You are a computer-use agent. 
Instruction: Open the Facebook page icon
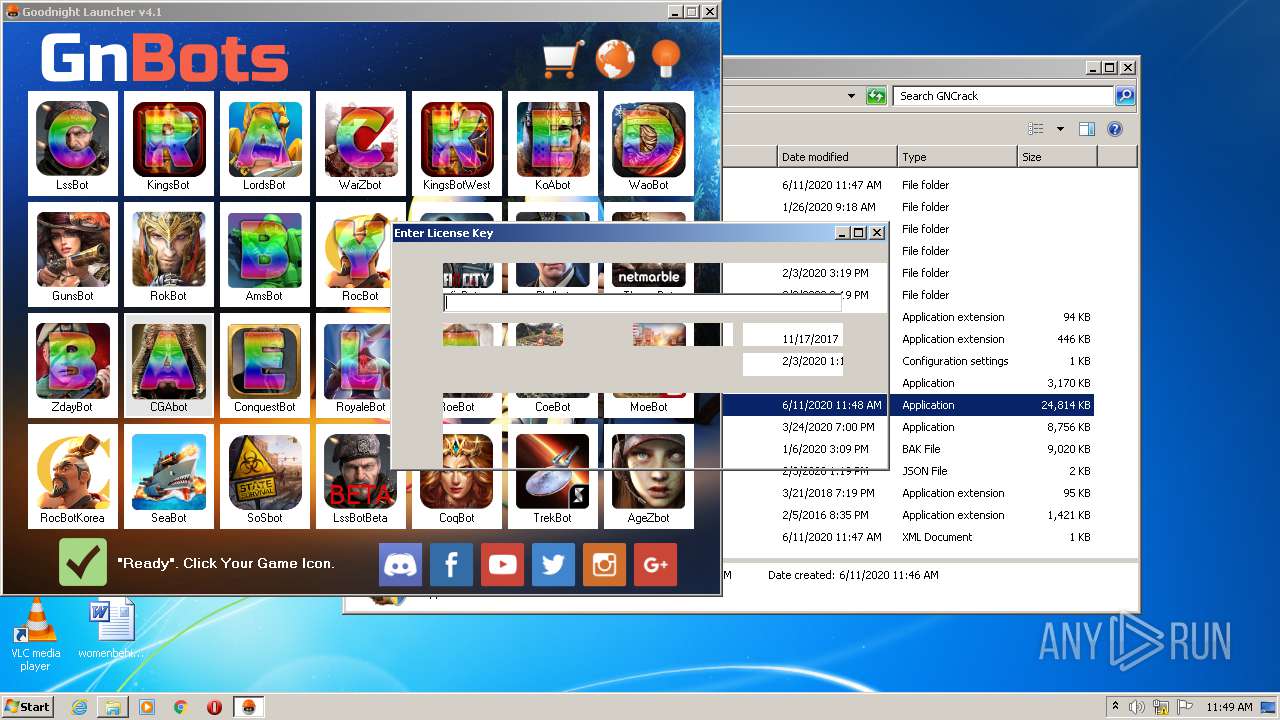(451, 565)
